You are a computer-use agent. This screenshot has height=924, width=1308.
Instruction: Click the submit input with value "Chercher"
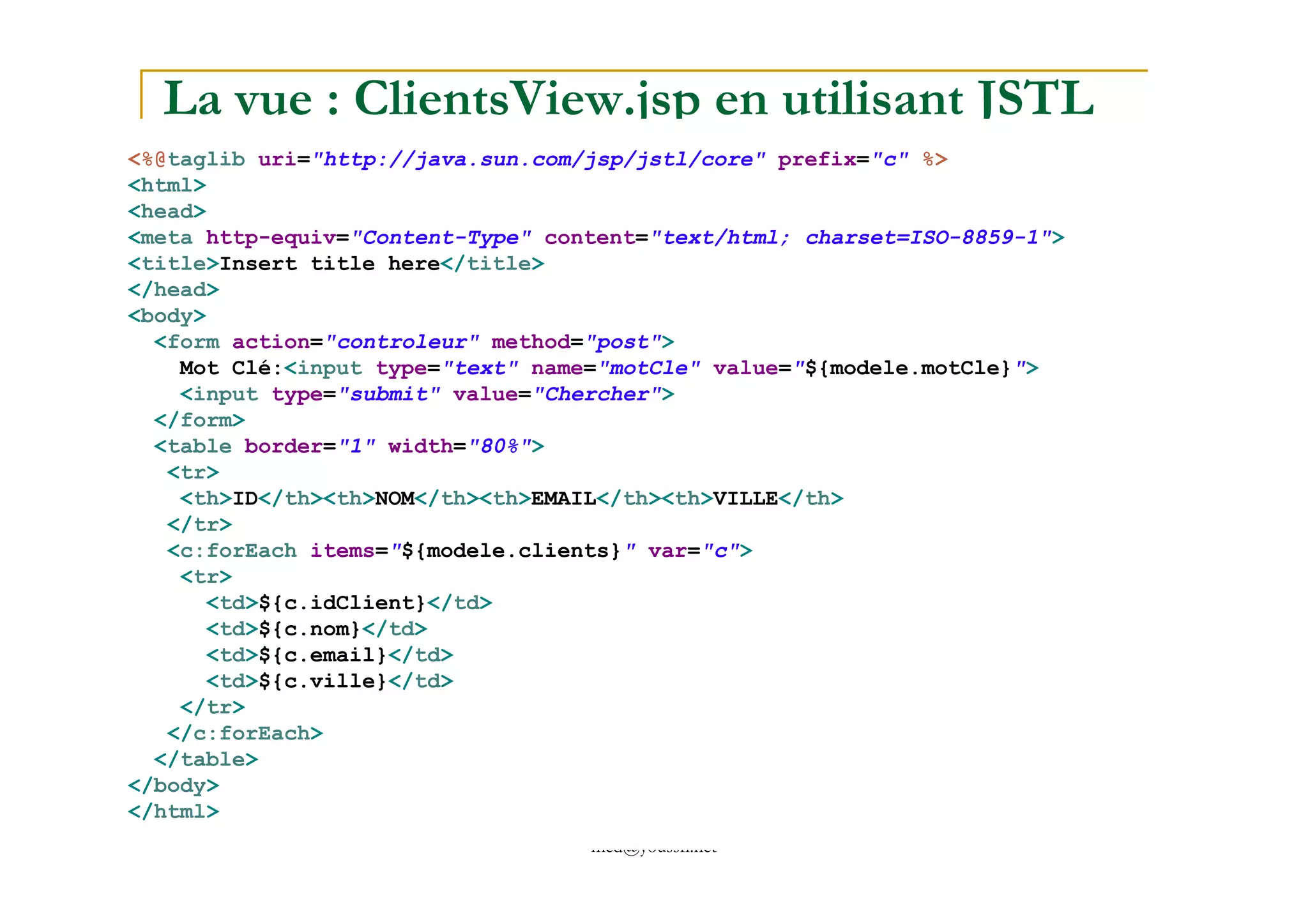[427, 395]
